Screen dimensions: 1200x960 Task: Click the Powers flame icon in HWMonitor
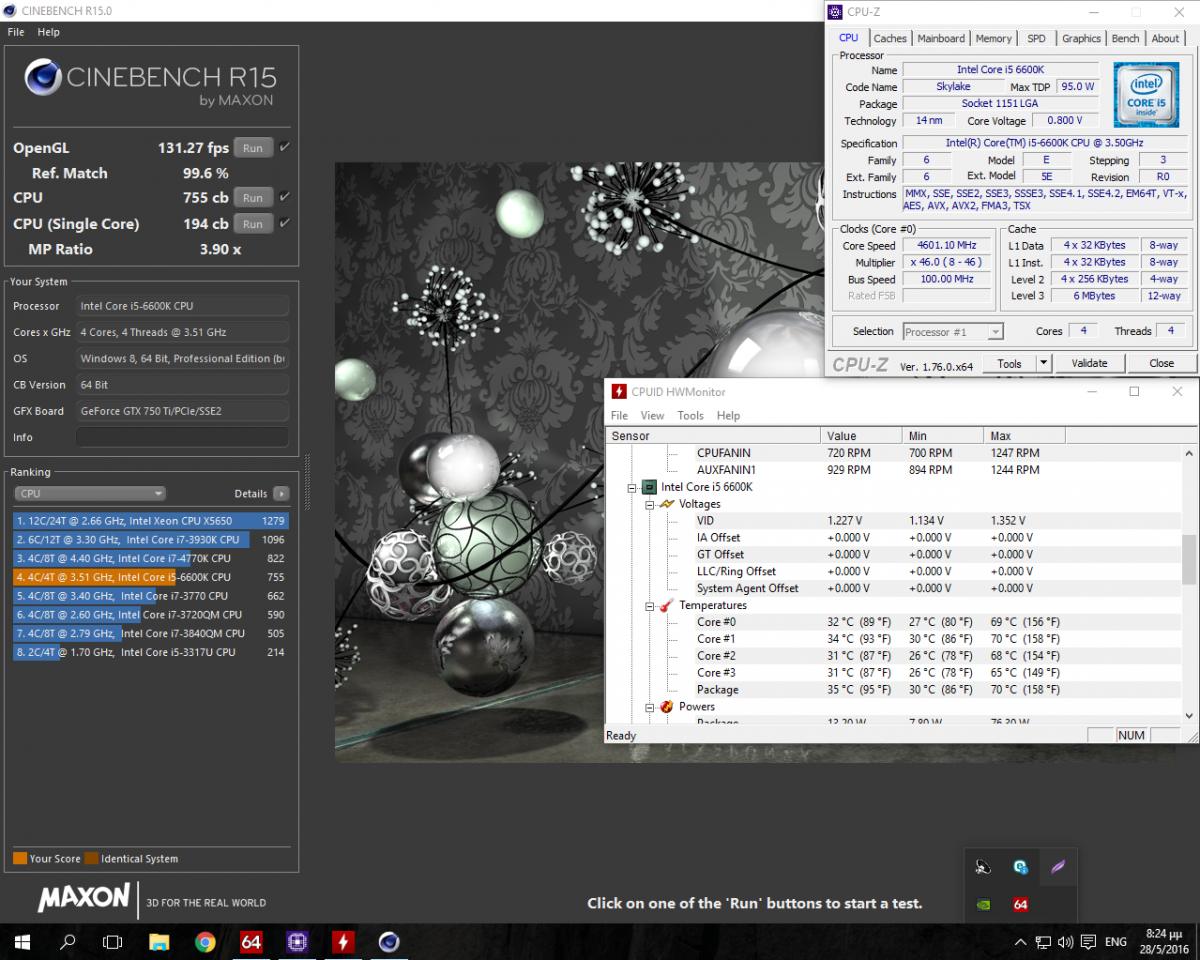click(666, 707)
